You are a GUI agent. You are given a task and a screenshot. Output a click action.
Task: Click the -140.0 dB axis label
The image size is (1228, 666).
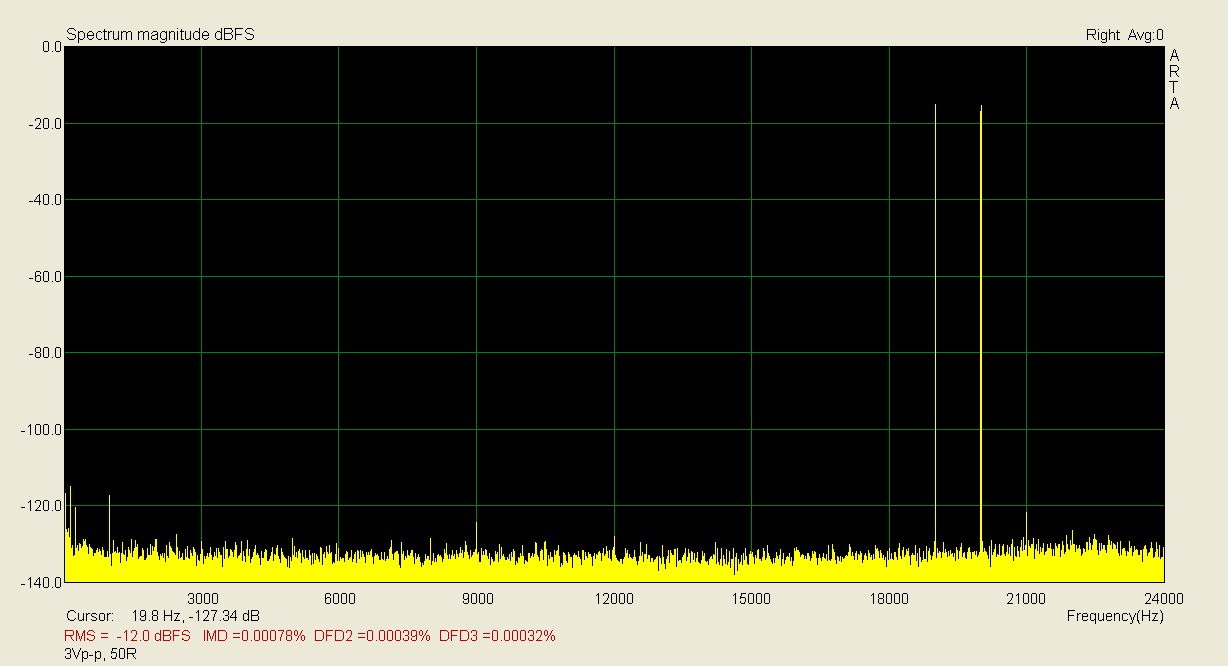pyautogui.click(x=43, y=582)
